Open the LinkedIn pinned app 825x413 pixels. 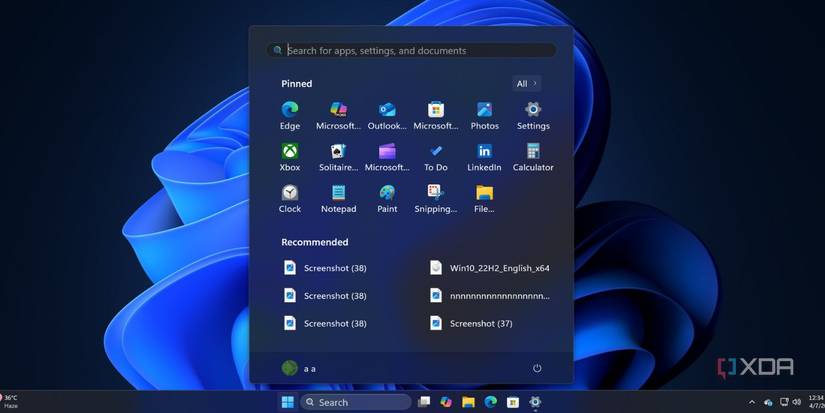pos(484,157)
